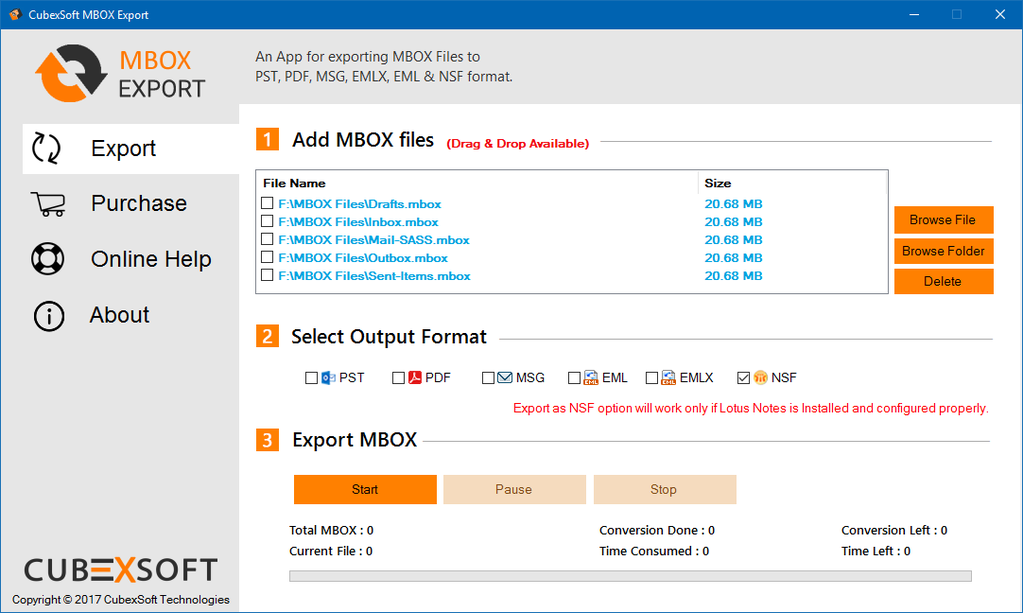Click the Drag & Drop Available note
Viewport: 1023px width, 613px height.
point(517,143)
